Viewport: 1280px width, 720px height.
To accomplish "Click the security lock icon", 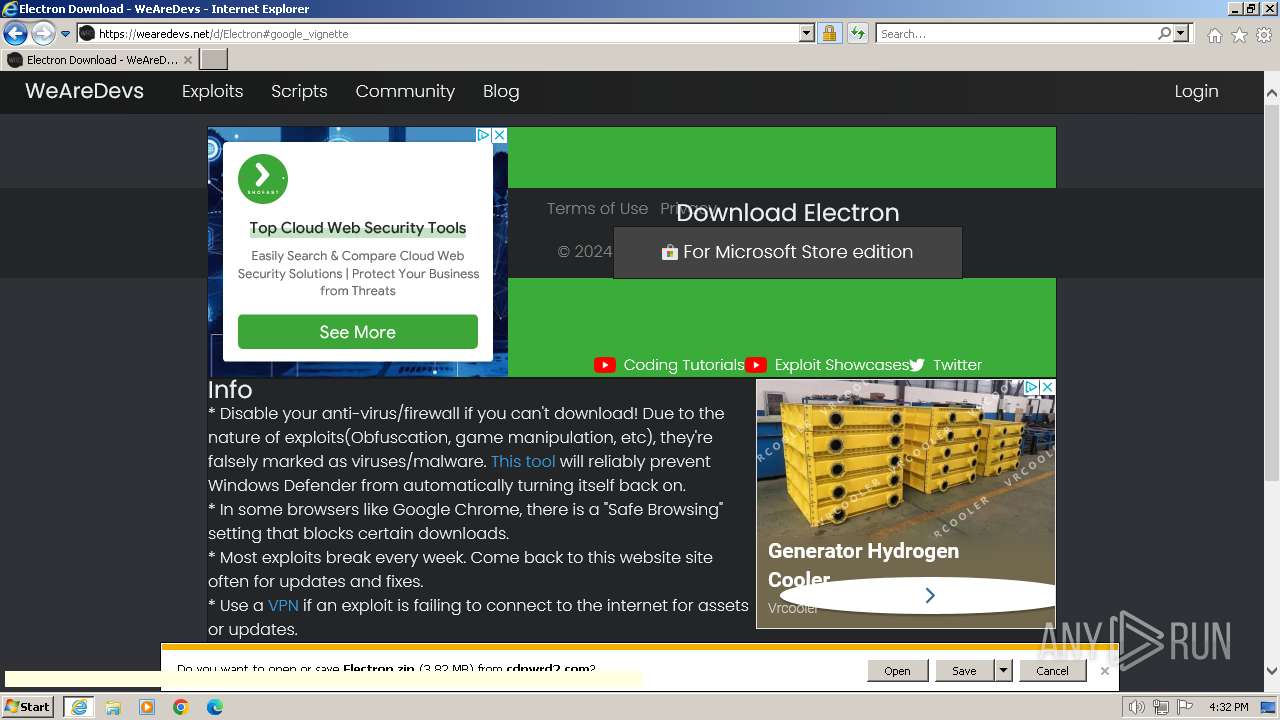I will tap(829, 34).
